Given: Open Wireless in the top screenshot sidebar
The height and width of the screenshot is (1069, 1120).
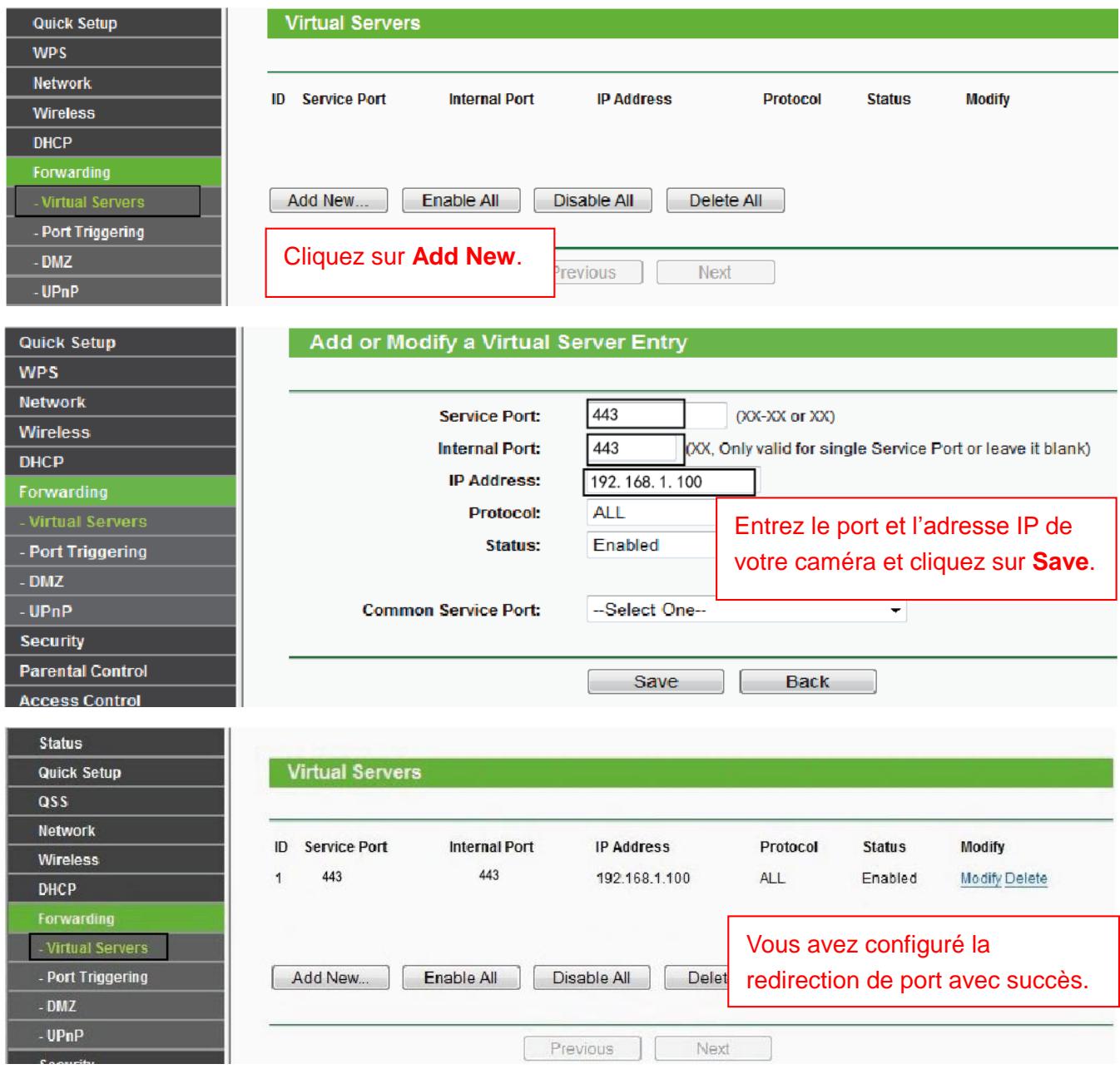Looking at the screenshot, I should (x=115, y=113).
